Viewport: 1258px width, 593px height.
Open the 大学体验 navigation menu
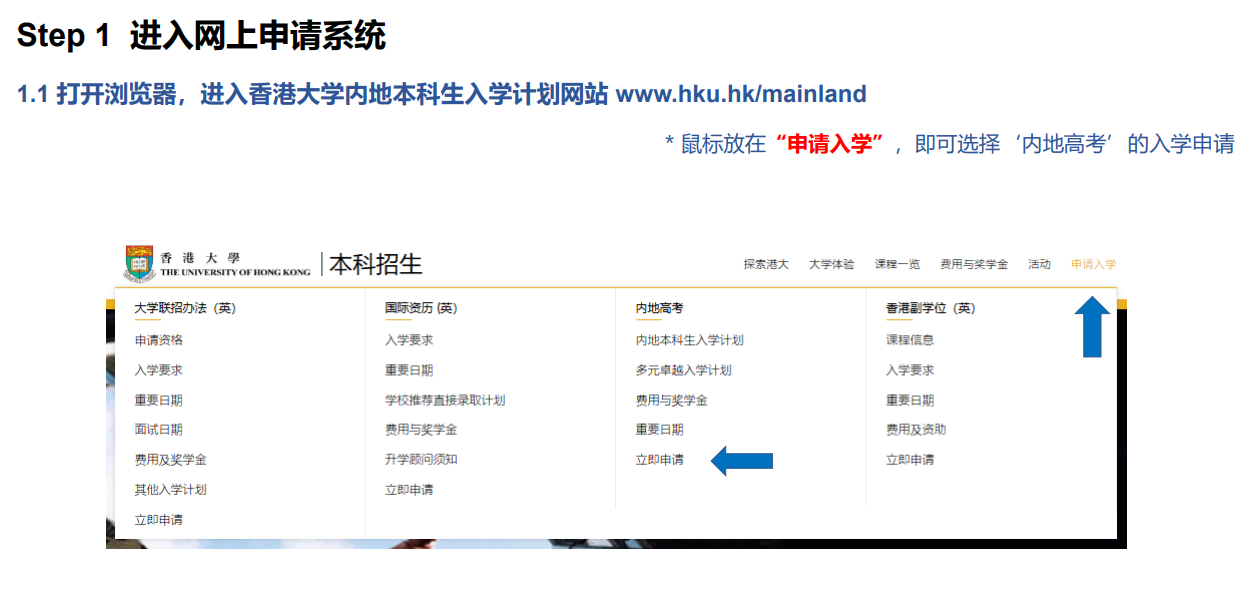(831, 265)
